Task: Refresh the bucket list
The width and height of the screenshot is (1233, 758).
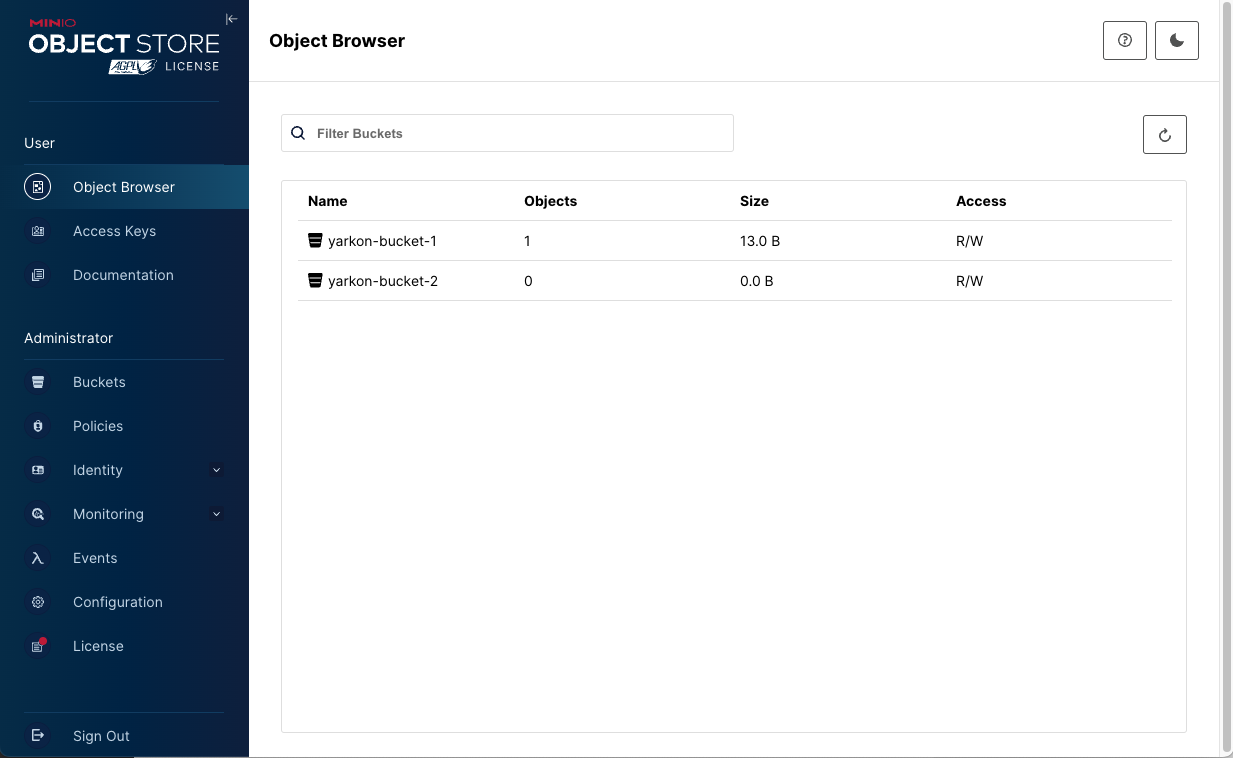Action: point(1165,135)
